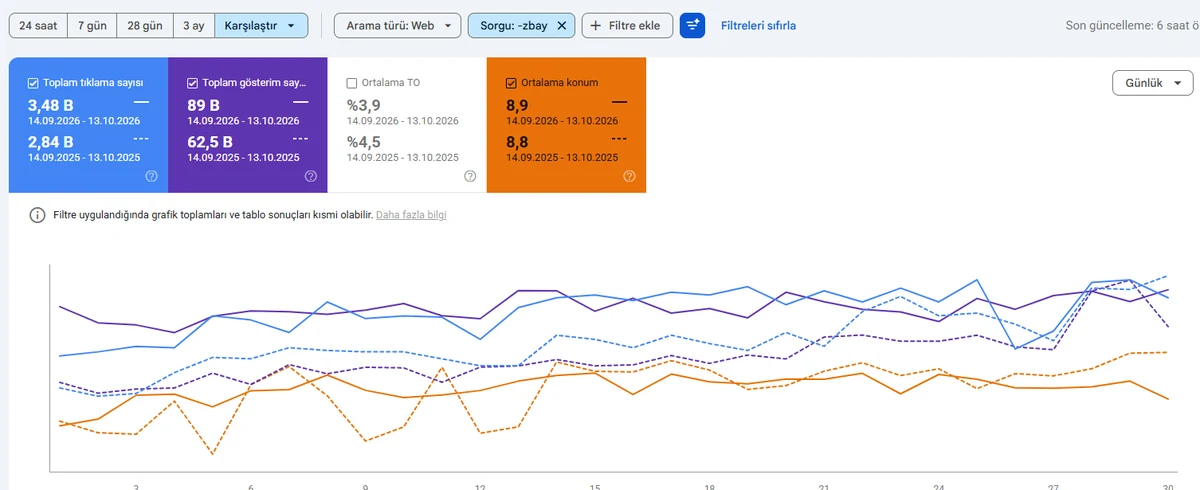1200x490 pixels.
Task: Select the 3 ay date range
Action: coord(193,25)
